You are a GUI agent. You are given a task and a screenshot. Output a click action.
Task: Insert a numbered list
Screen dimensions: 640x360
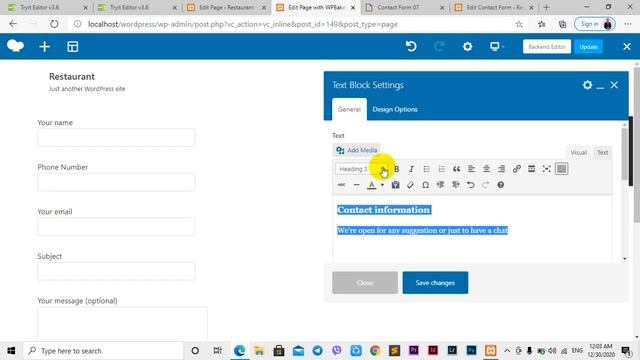[x=442, y=169]
